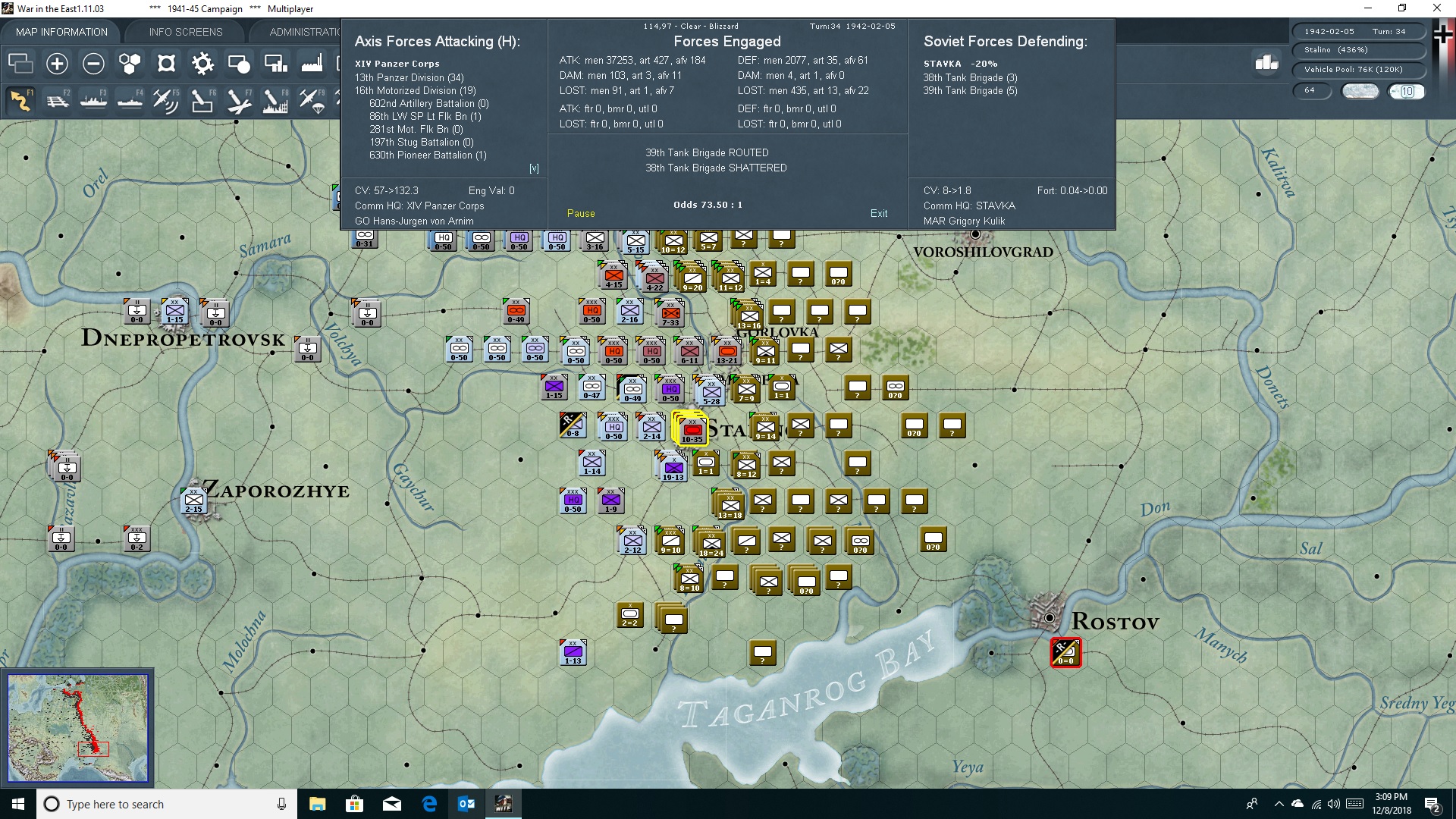Select the F1 Move mode icon
The width and height of the screenshot is (1456, 819).
tap(20, 100)
